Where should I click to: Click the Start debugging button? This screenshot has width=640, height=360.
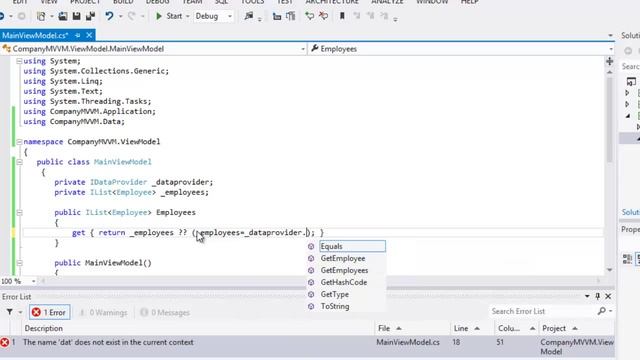coord(169,16)
